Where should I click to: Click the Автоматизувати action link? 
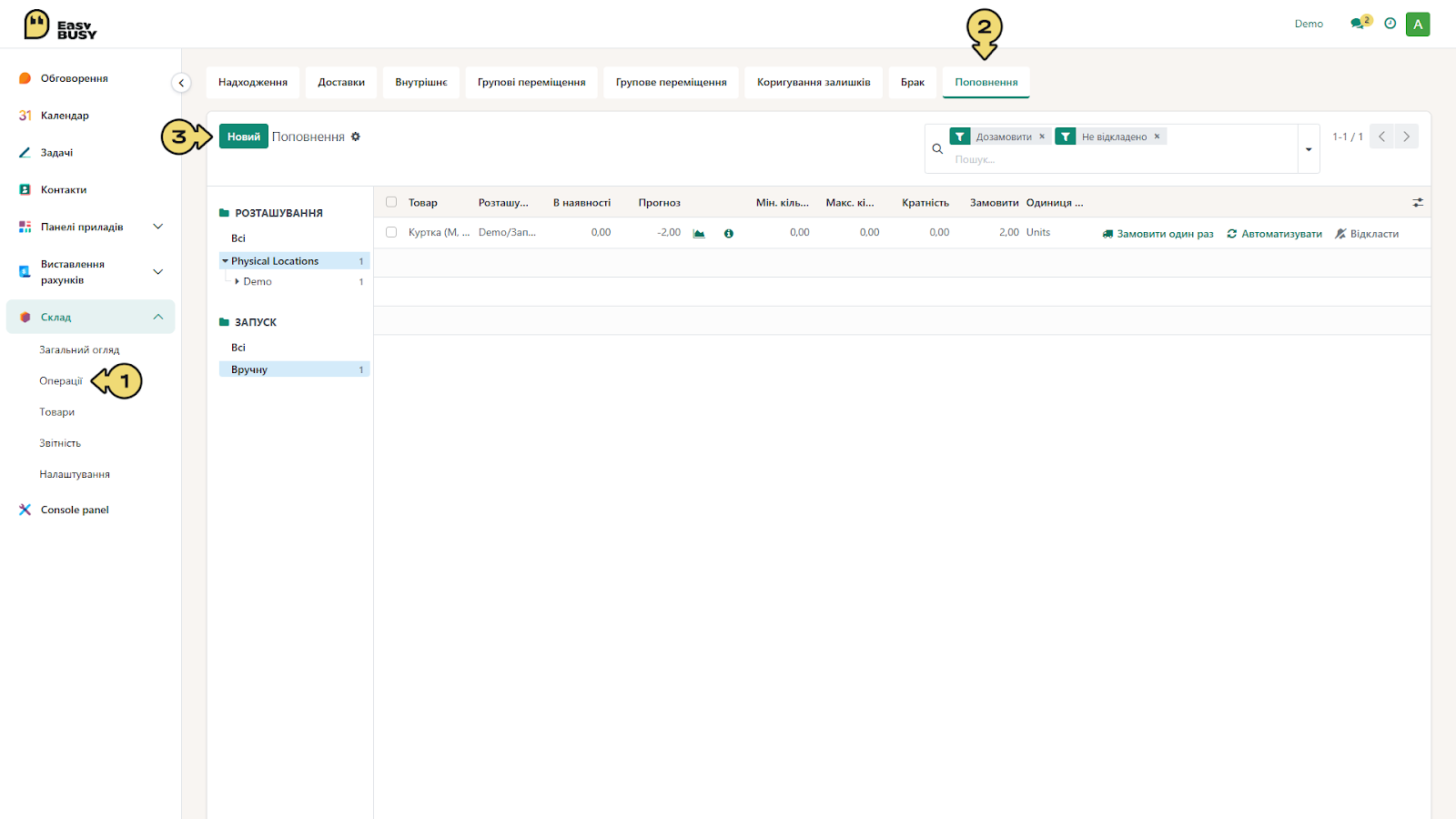(x=1274, y=234)
